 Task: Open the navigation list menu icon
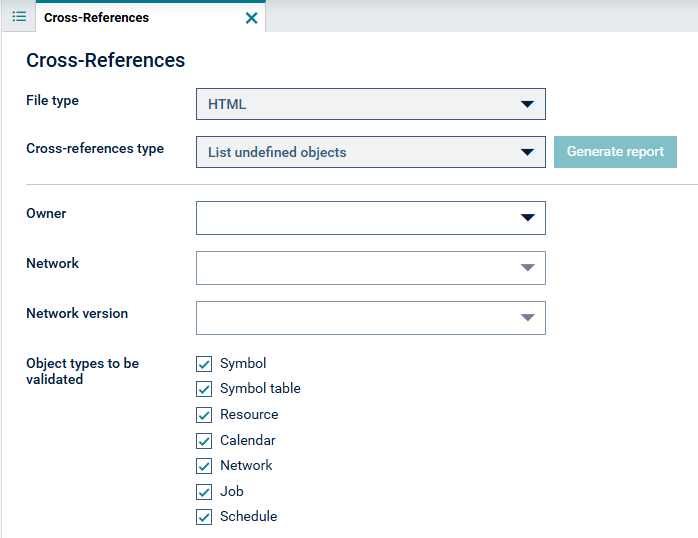click(19, 17)
